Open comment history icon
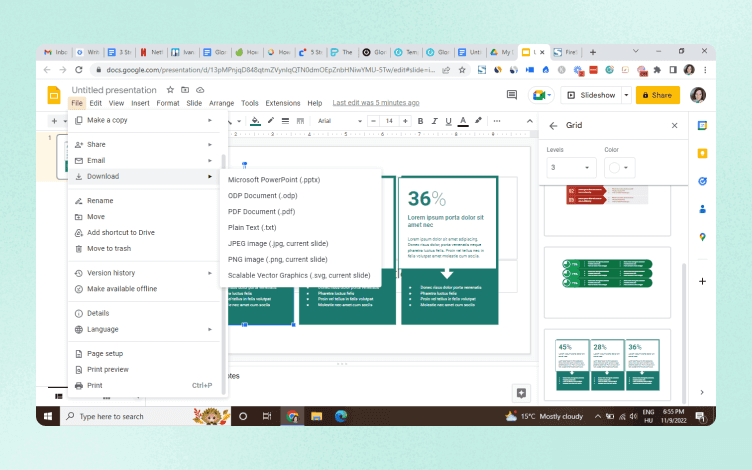 click(512, 95)
